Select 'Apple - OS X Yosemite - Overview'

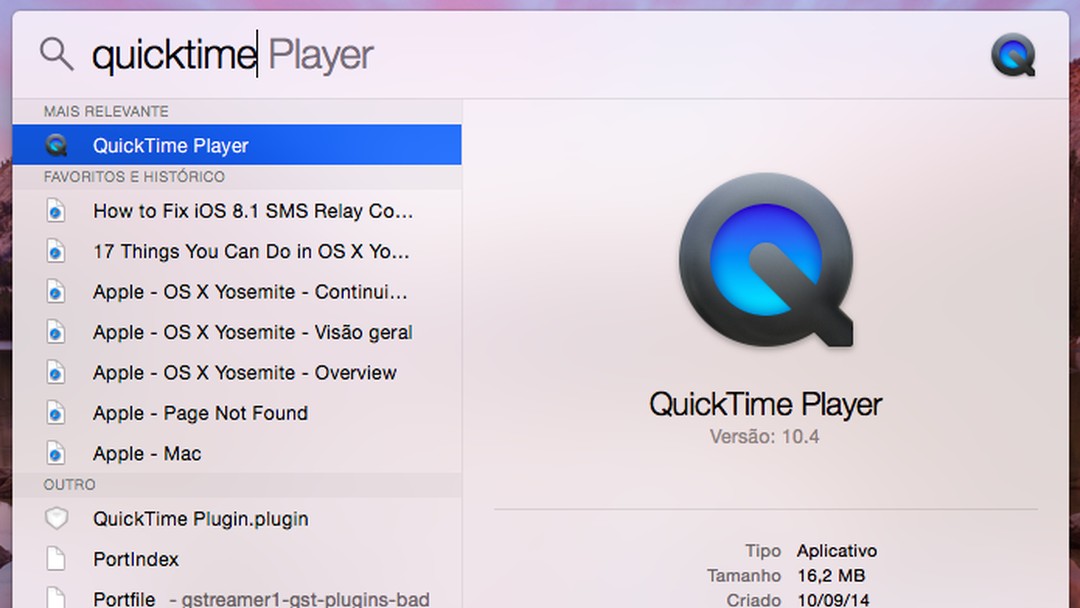click(x=244, y=372)
